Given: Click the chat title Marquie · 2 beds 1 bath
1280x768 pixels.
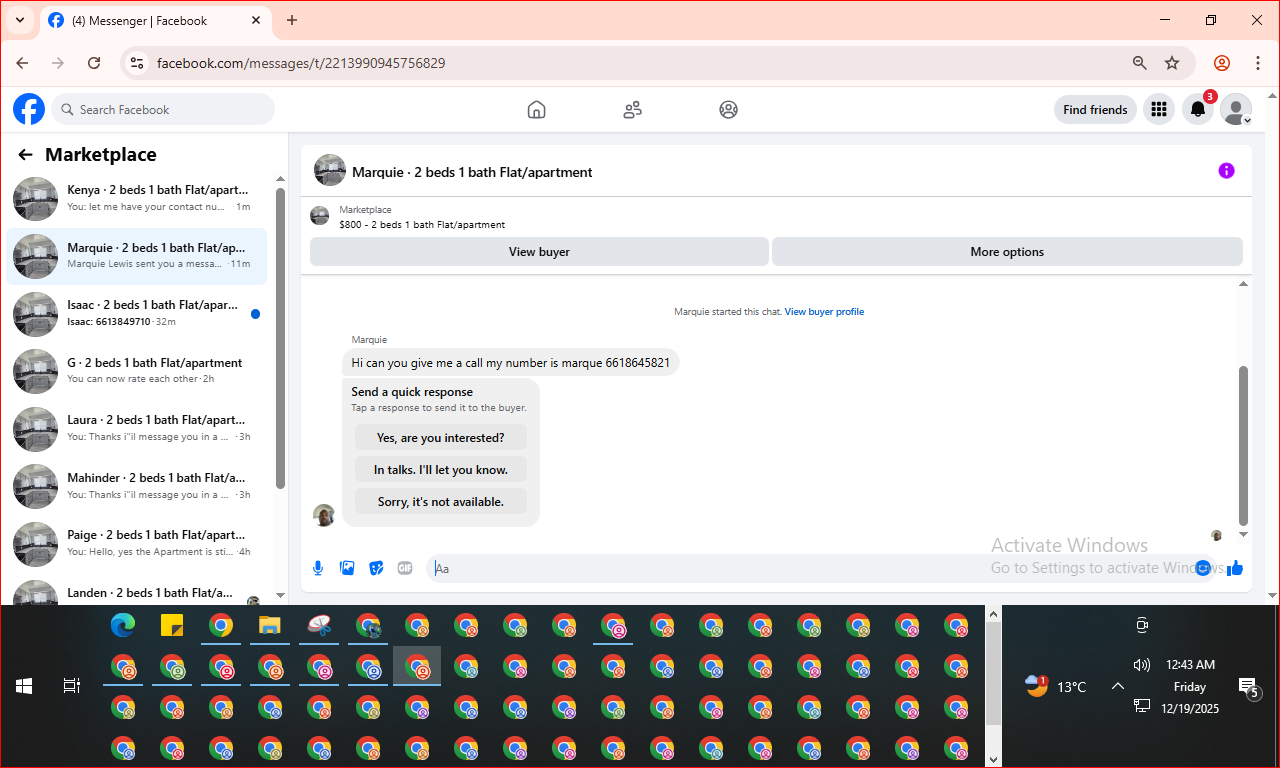Looking at the screenshot, I should pos(472,172).
